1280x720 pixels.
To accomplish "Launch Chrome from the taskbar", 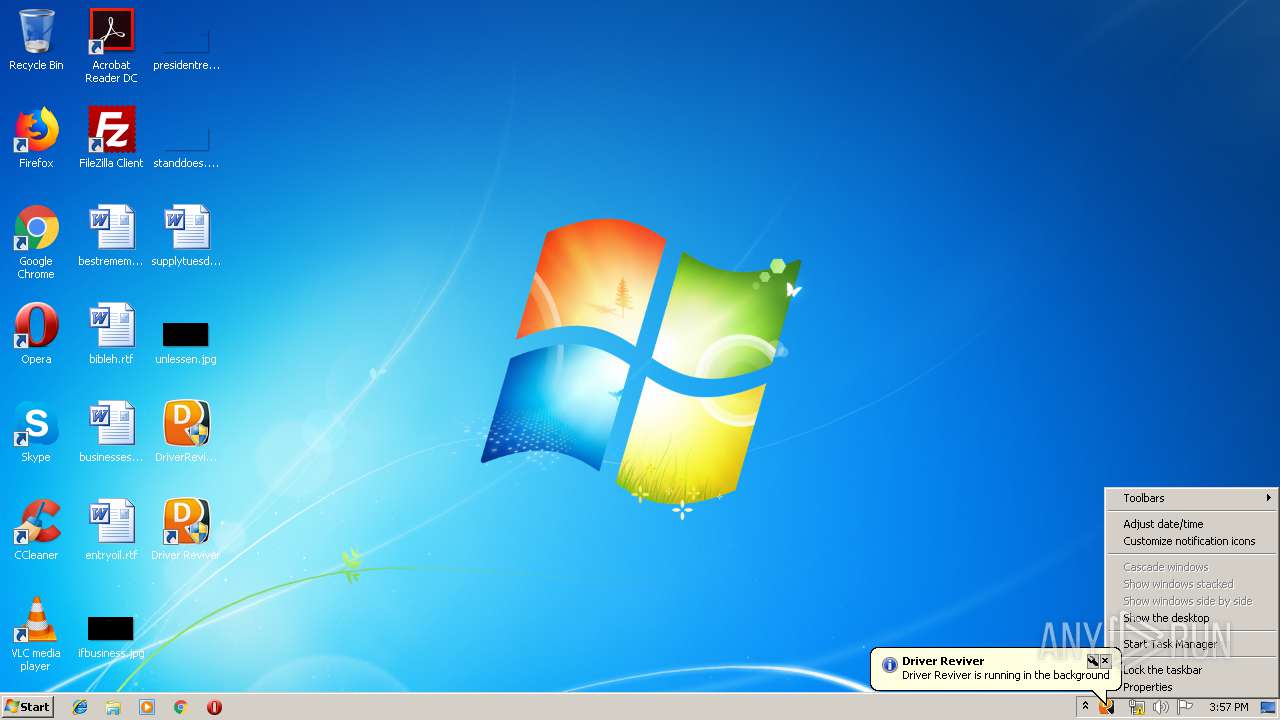I will [x=180, y=707].
